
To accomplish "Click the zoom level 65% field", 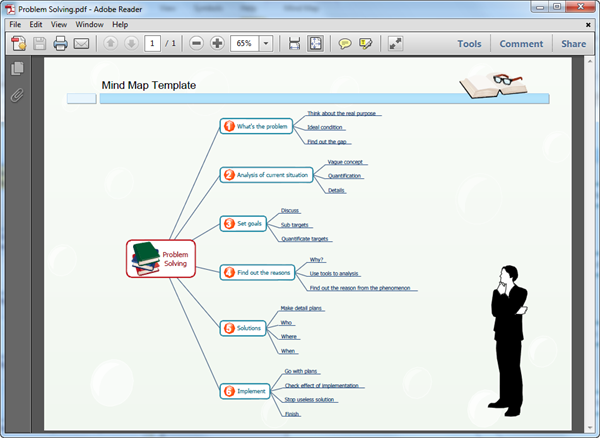I will [x=245, y=44].
